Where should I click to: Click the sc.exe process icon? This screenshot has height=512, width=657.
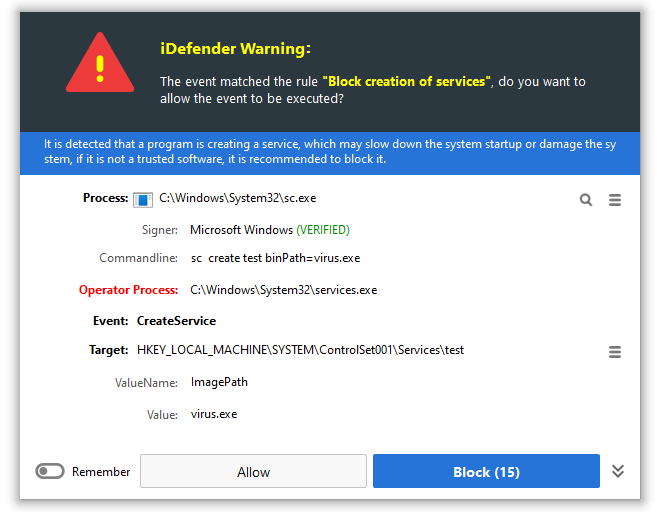pyautogui.click(x=143, y=199)
